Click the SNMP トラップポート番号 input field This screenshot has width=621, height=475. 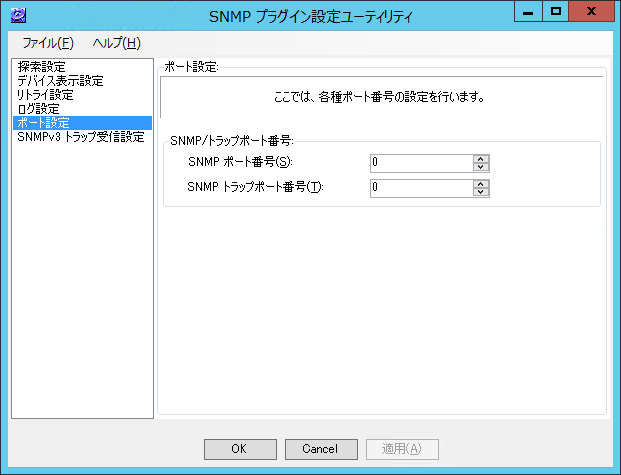coord(421,188)
